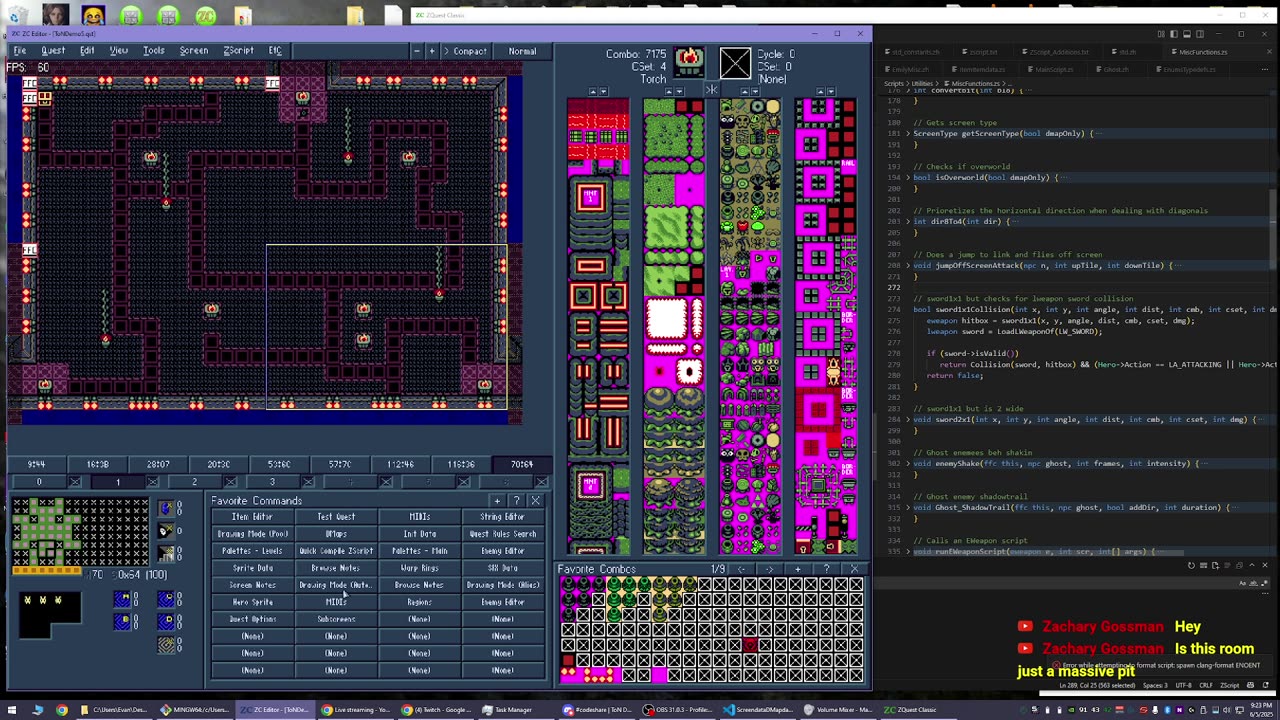Viewport: 1280px width, 720px height.
Task: Click Quick Compile ZScript command
Action: click(x=336, y=551)
